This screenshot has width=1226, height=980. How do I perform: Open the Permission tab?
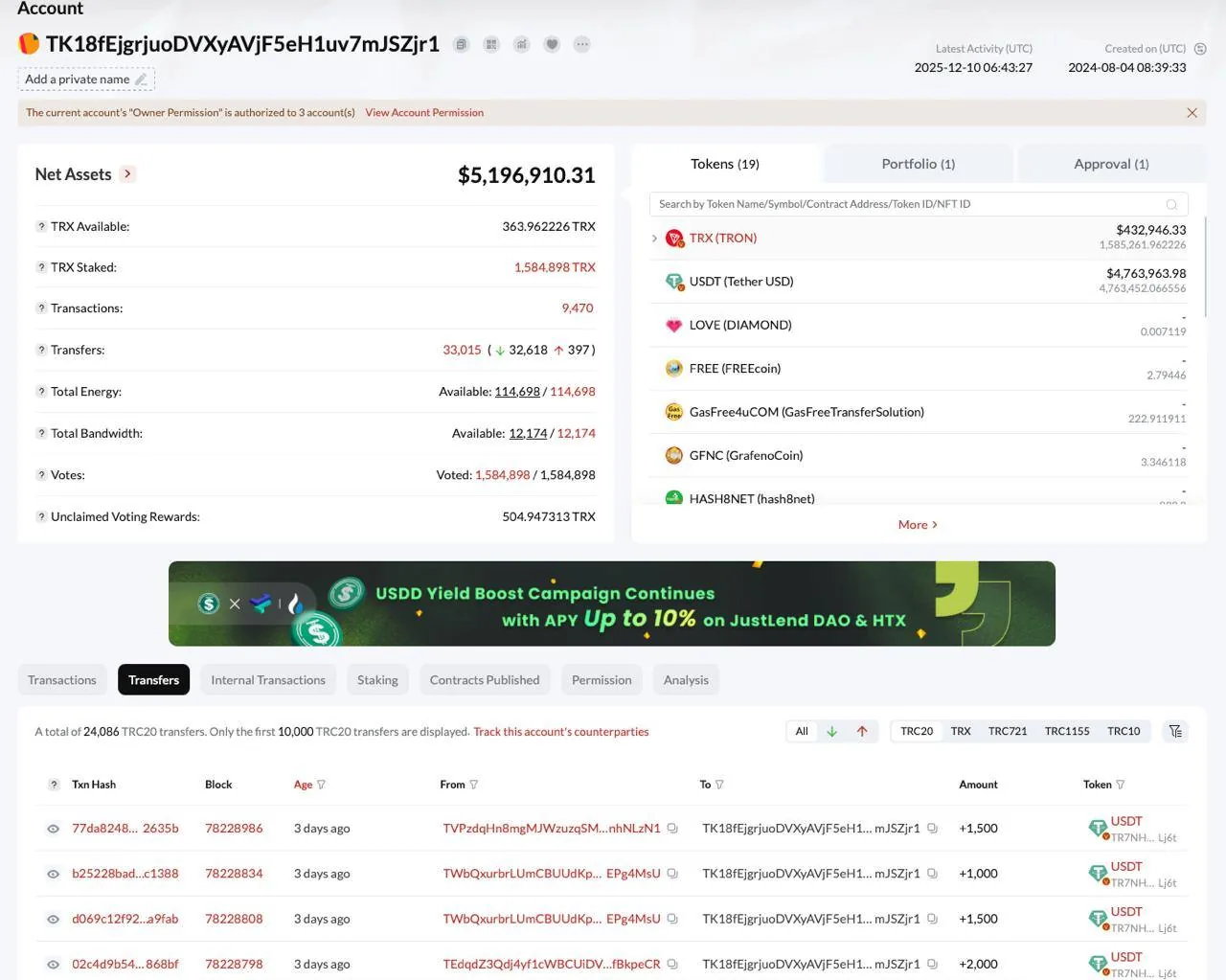pos(602,680)
